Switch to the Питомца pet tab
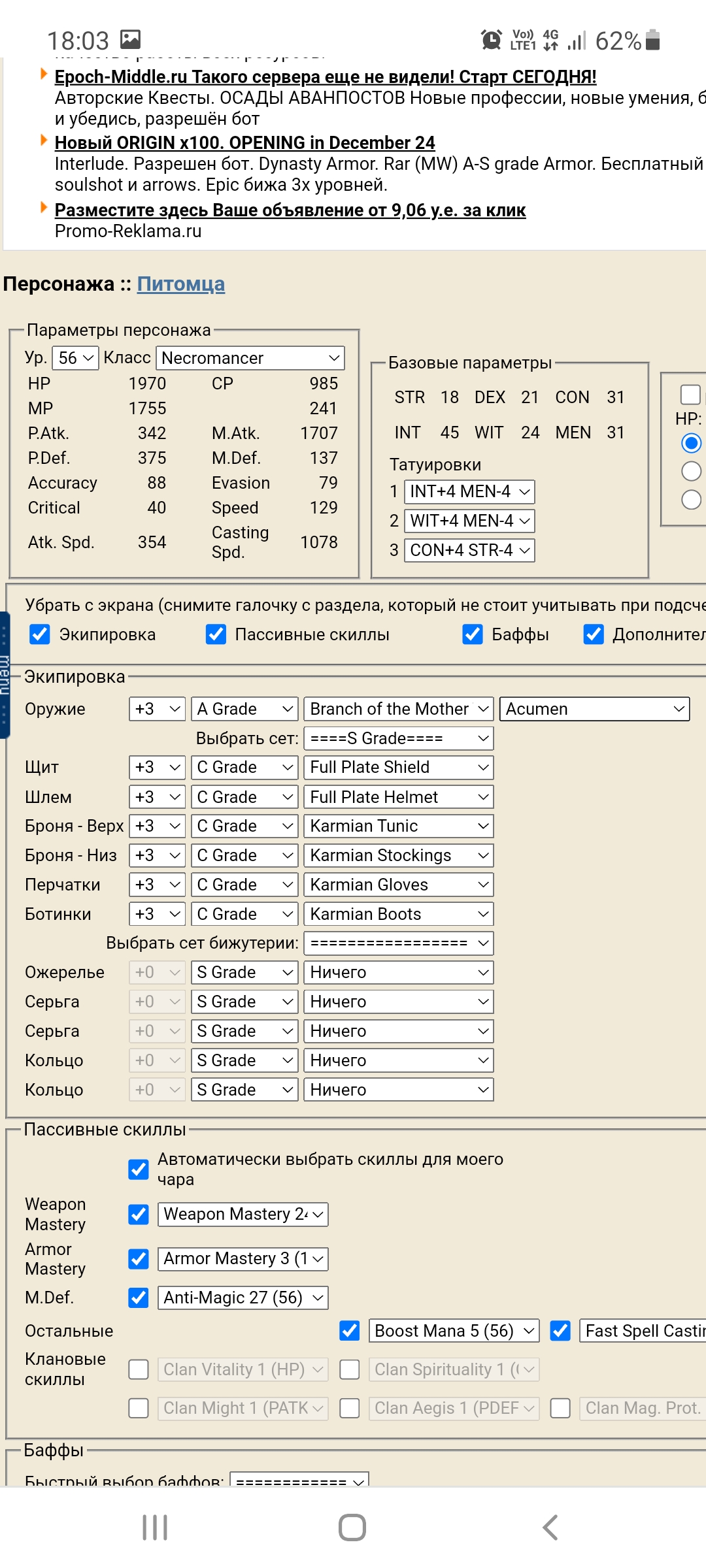This screenshot has width=706, height=1568. pyautogui.click(x=181, y=284)
